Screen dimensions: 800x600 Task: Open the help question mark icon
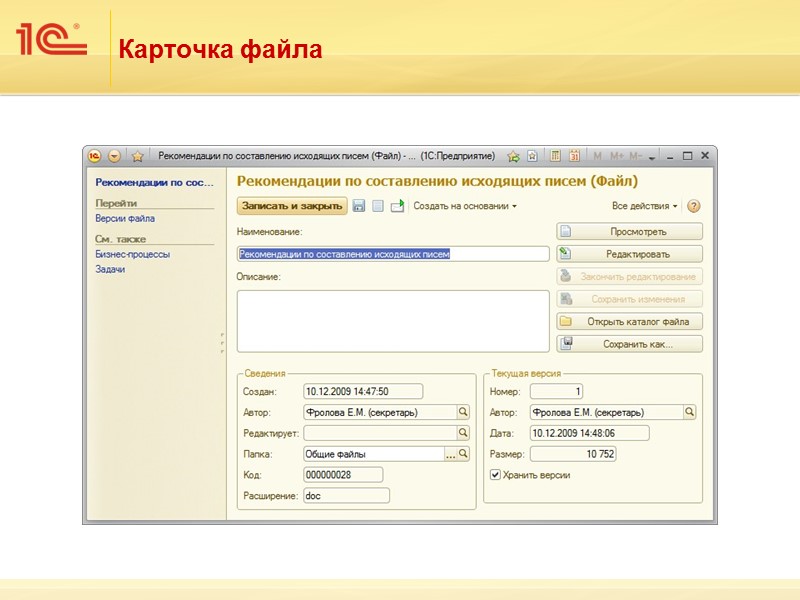point(693,206)
